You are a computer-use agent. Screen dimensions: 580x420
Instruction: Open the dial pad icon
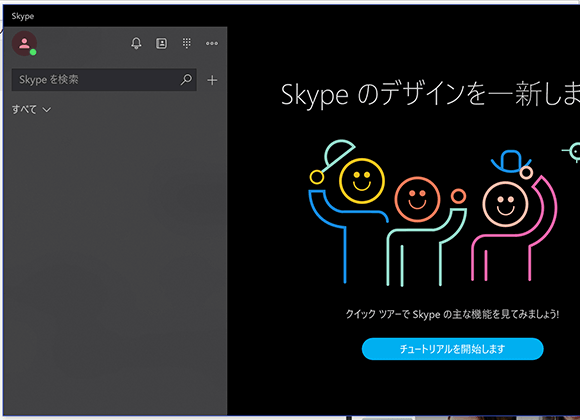pyautogui.click(x=187, y=43)
